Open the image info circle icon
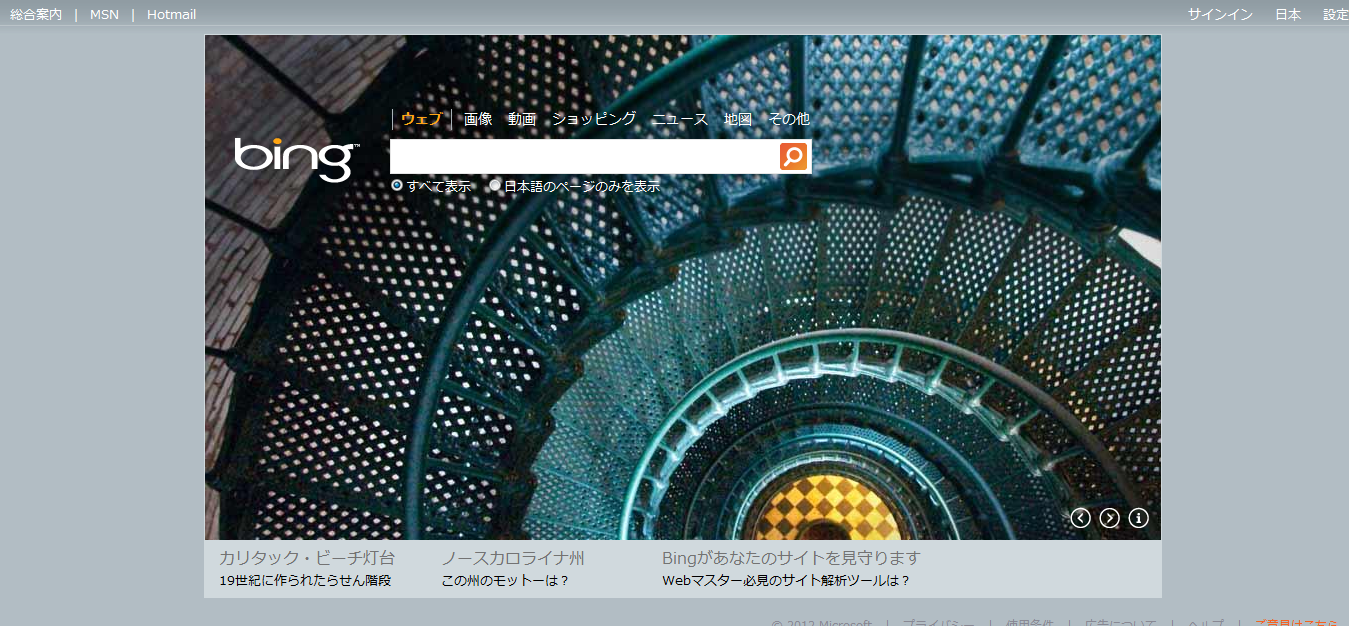Screen dimensions: 1349x626 point(1138,518)
